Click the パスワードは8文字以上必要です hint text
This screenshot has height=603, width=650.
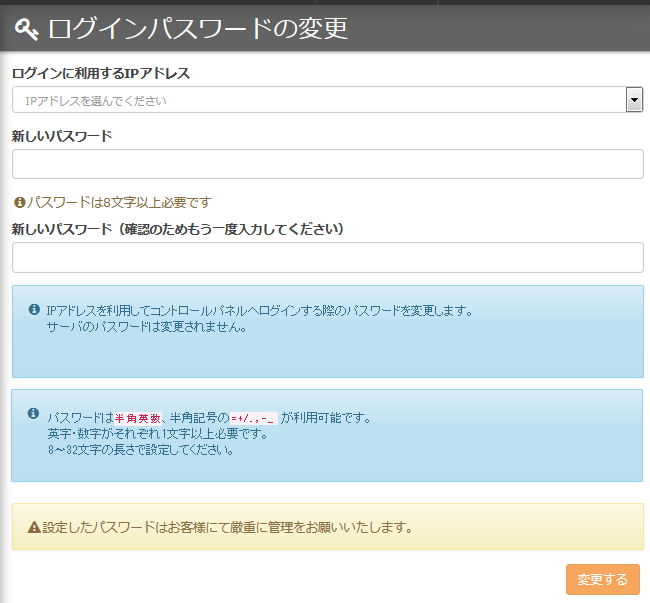pyautogui.click(x=119, y=202)
